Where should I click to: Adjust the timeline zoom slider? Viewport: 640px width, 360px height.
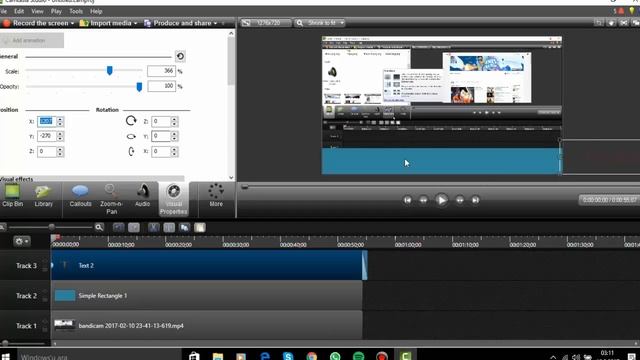51,227
